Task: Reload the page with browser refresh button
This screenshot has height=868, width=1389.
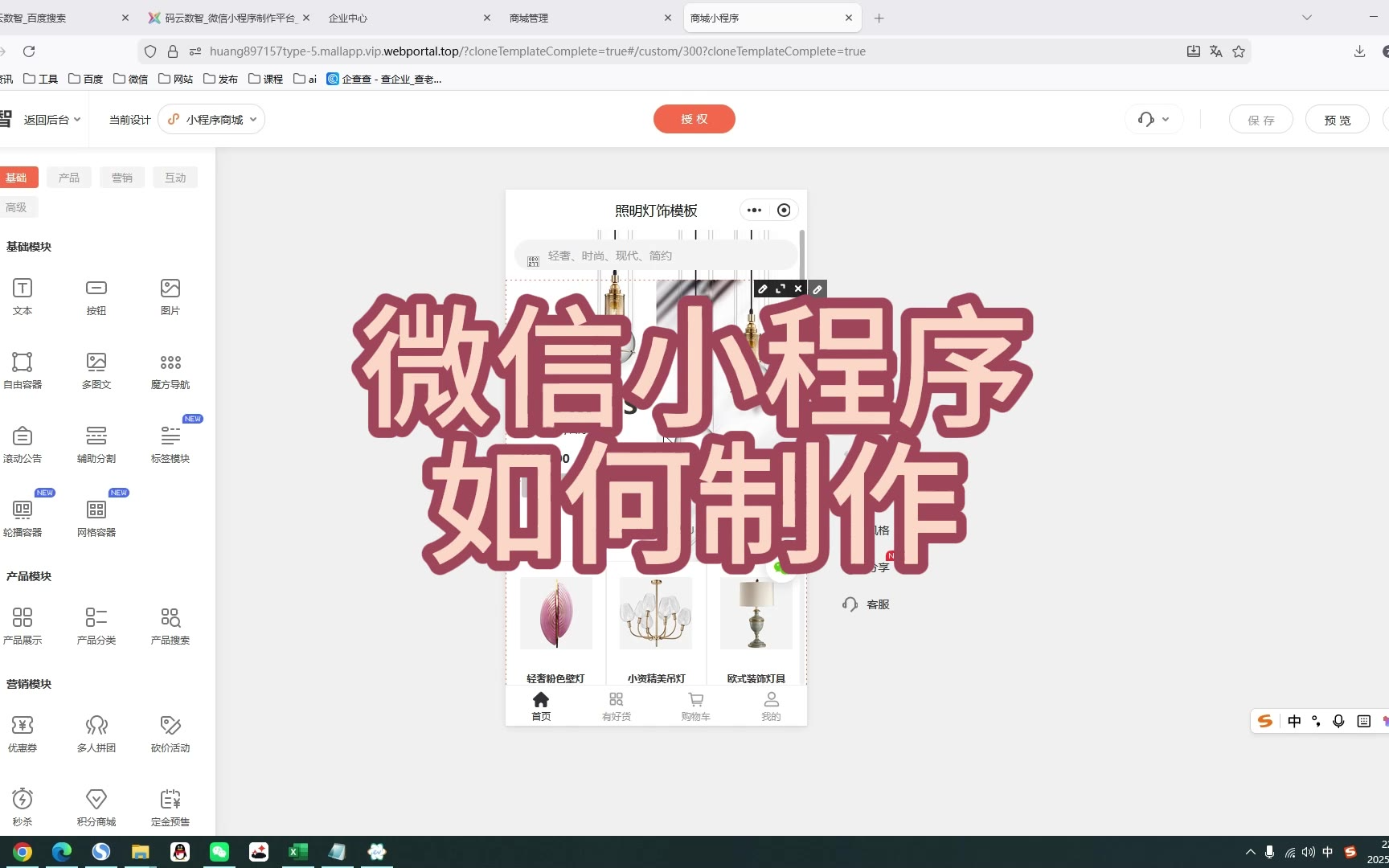Action: pyautogui.click(x=29, y=51)
